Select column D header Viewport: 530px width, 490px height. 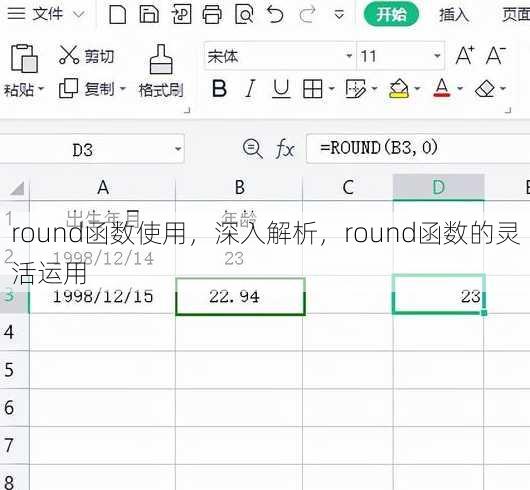[x=439, y=187]
